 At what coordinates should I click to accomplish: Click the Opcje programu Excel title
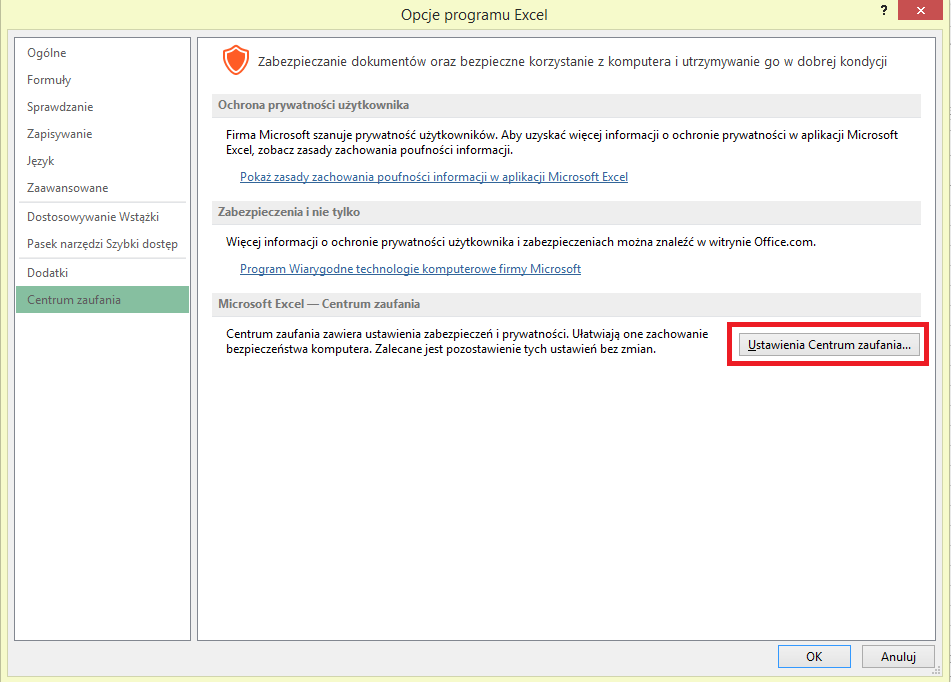pyautogui.click(x=474, y=15)
